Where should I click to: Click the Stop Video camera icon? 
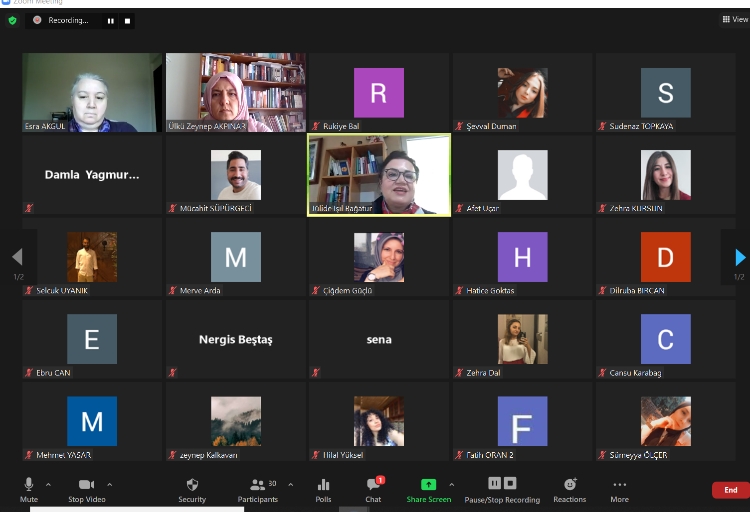click(86, 484)
